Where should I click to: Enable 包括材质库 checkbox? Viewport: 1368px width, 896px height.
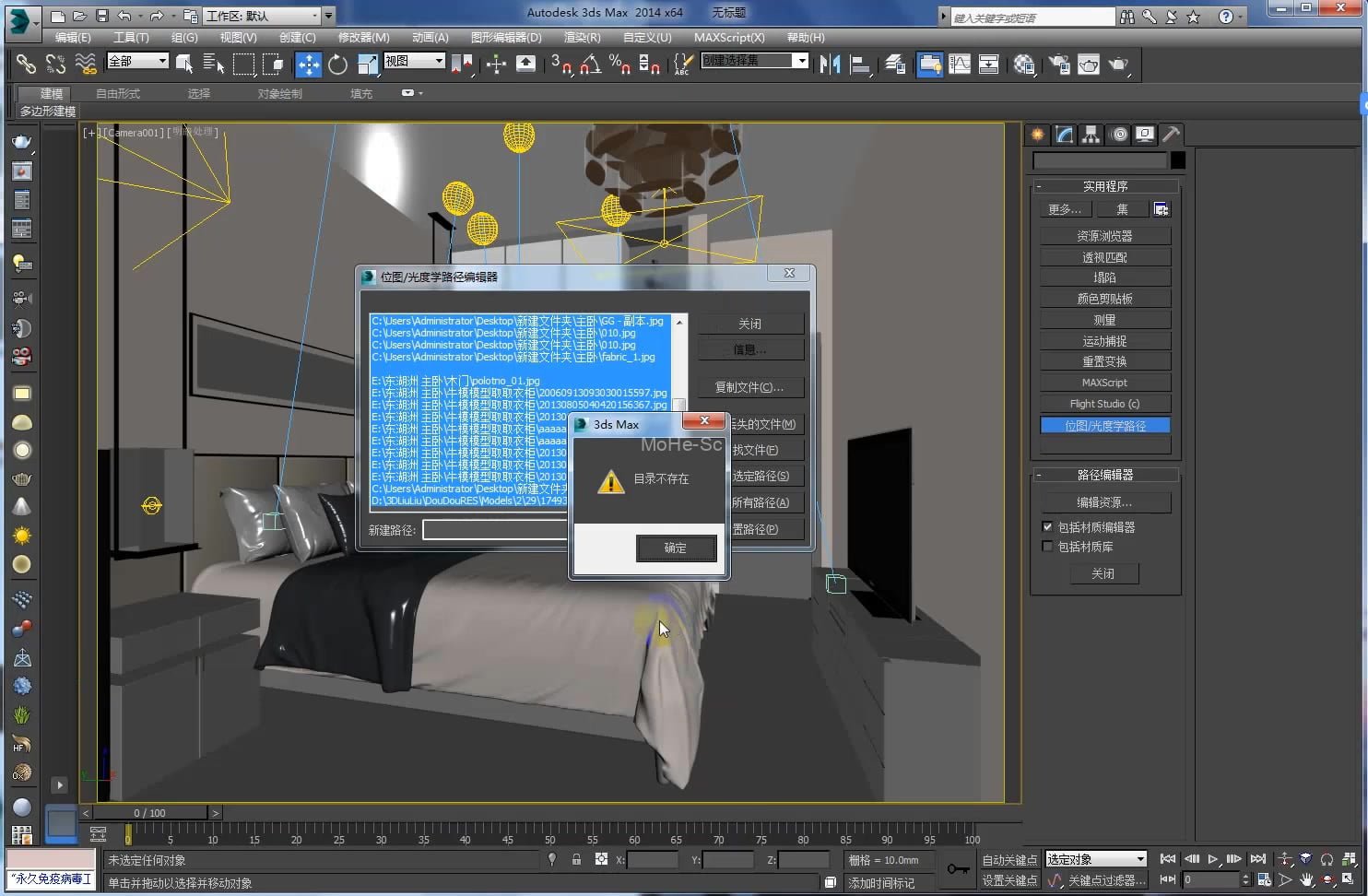coord(1047,547)
